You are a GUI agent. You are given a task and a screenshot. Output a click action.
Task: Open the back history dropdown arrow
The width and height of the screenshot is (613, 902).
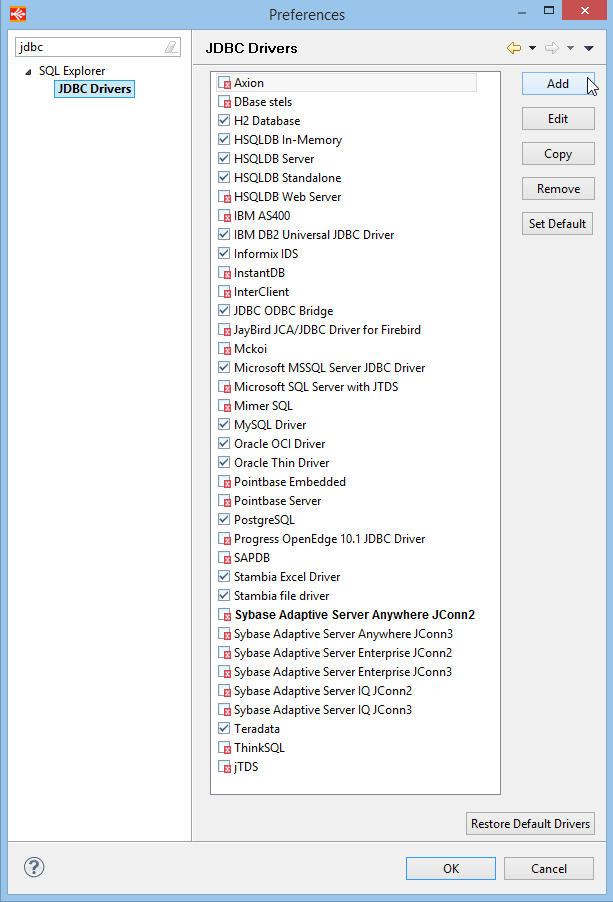click(532, 48)
